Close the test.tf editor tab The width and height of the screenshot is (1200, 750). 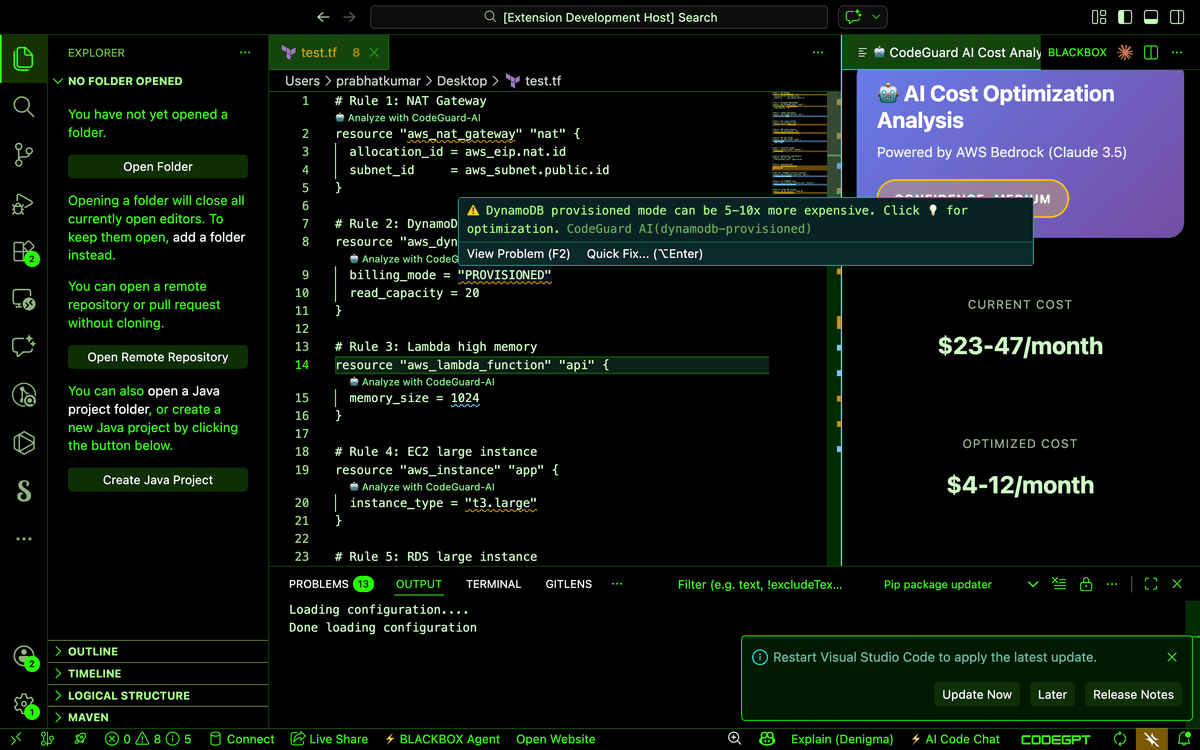pos(374,53)
